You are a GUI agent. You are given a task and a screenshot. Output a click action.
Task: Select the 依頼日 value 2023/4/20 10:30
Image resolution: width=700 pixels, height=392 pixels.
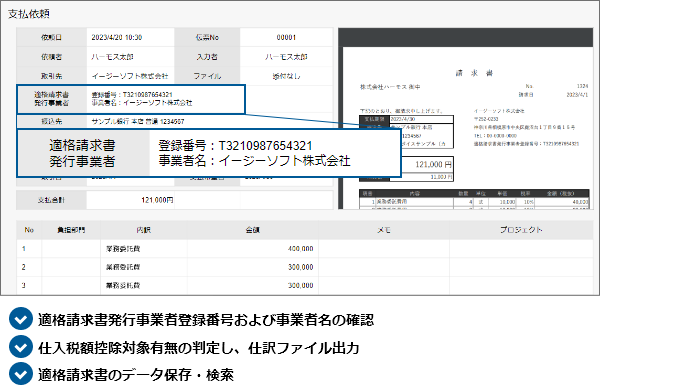pyautogui.click(x=117, y=38)
